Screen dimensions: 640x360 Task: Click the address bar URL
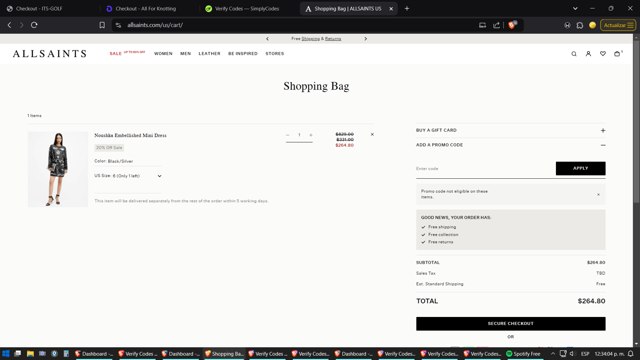click(155, 25)
